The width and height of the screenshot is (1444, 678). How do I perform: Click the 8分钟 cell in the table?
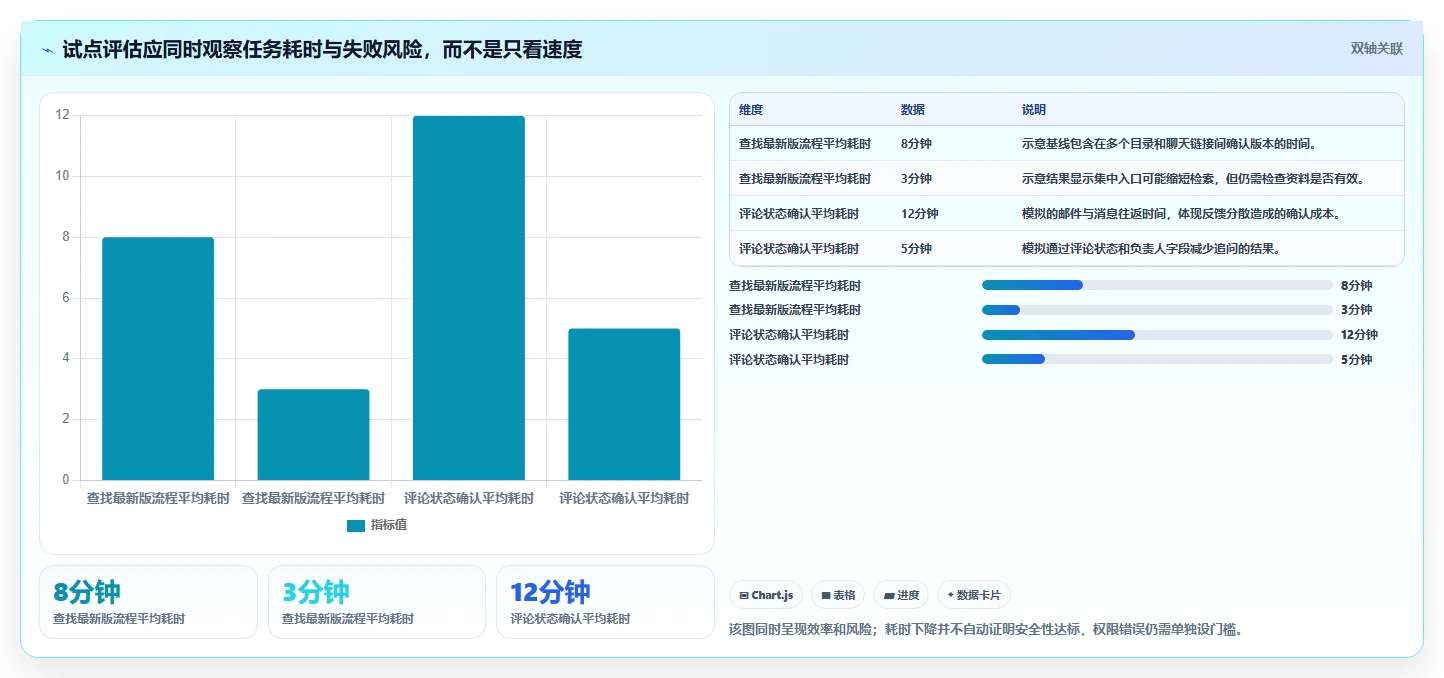click(916, 144)
